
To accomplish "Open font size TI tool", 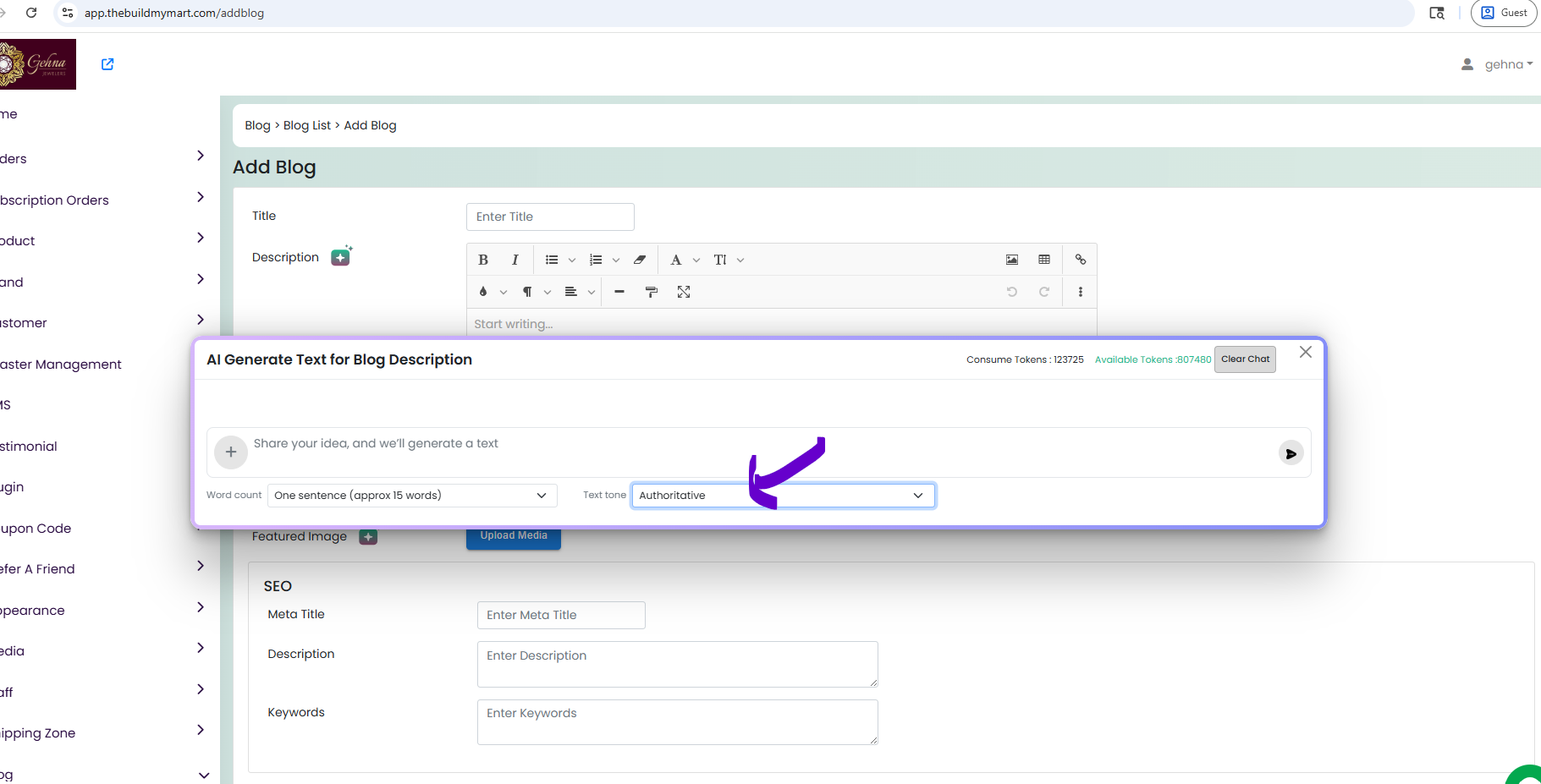I will (x=720, y=260).
